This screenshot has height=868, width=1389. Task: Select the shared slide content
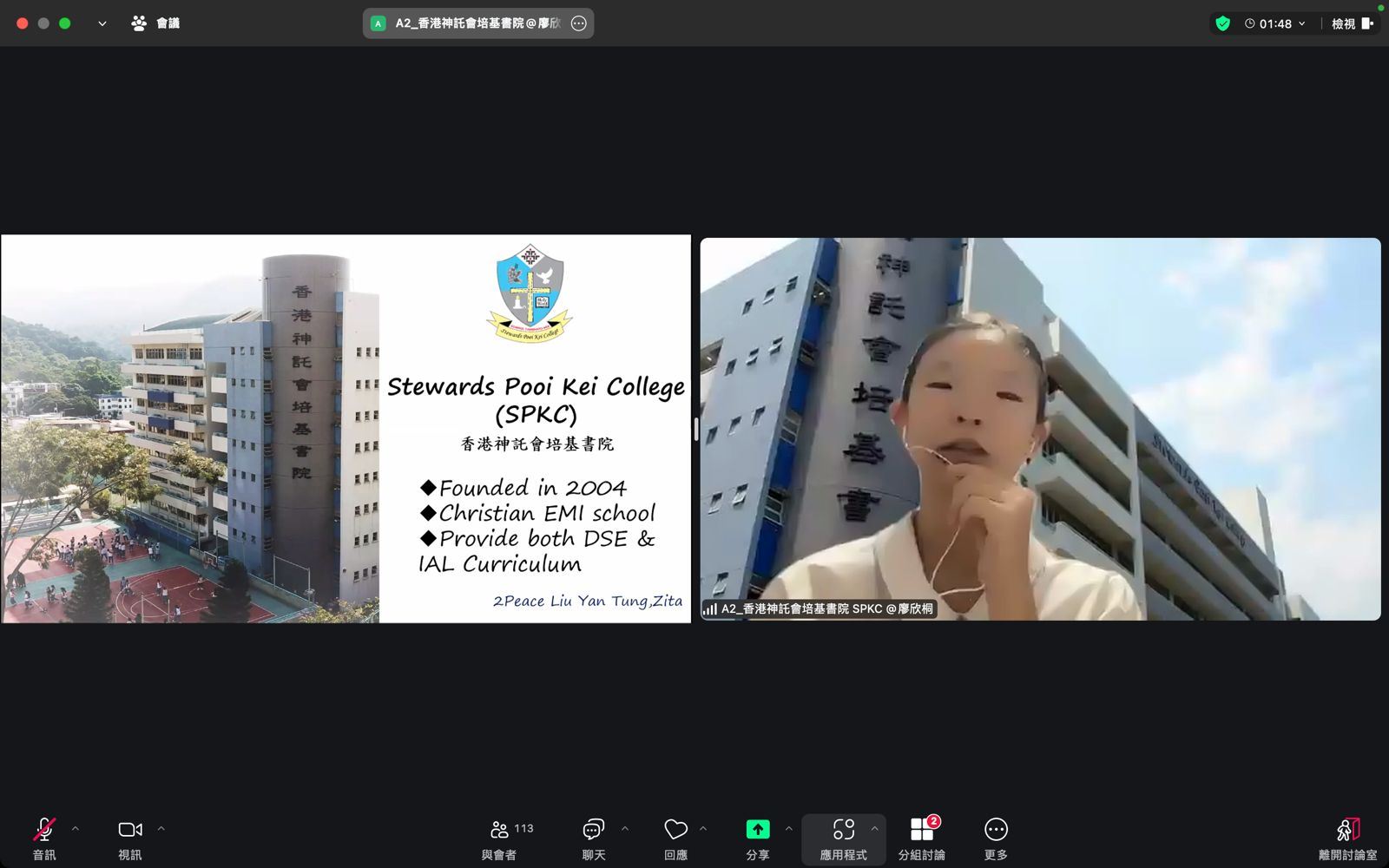(x=346, y=429)
